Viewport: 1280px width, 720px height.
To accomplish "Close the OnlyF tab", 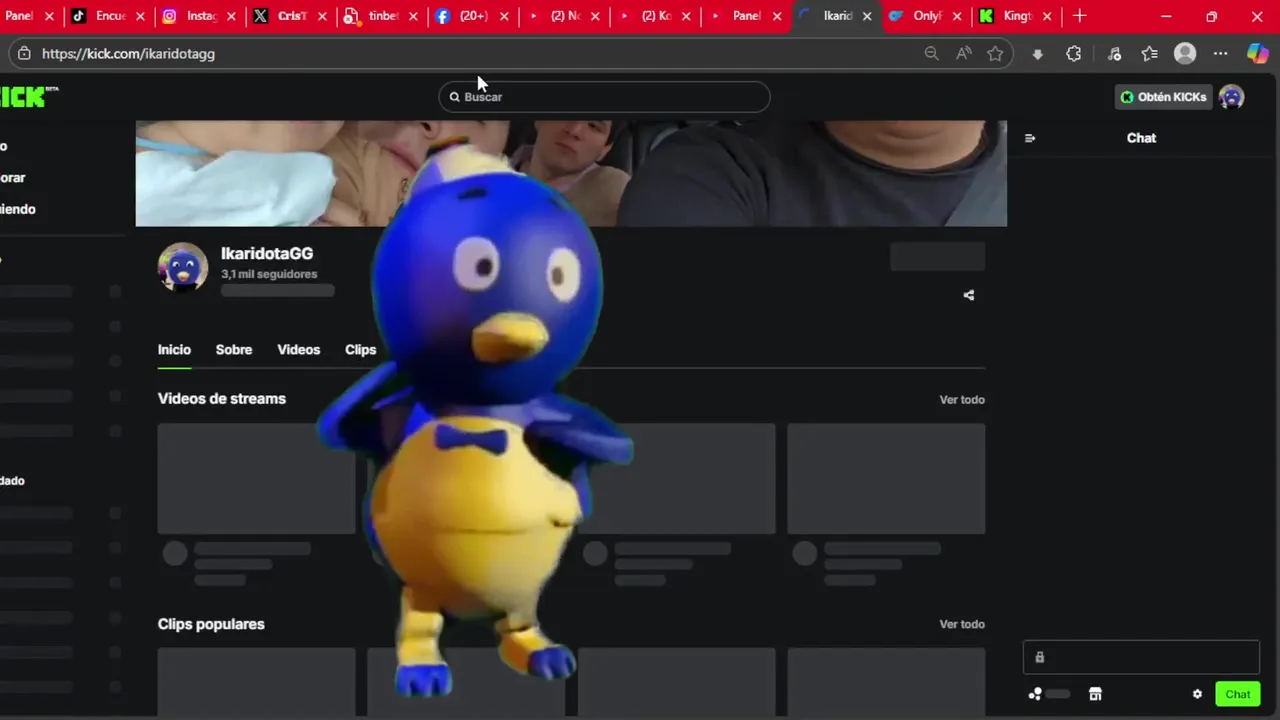I will [958, 17].
